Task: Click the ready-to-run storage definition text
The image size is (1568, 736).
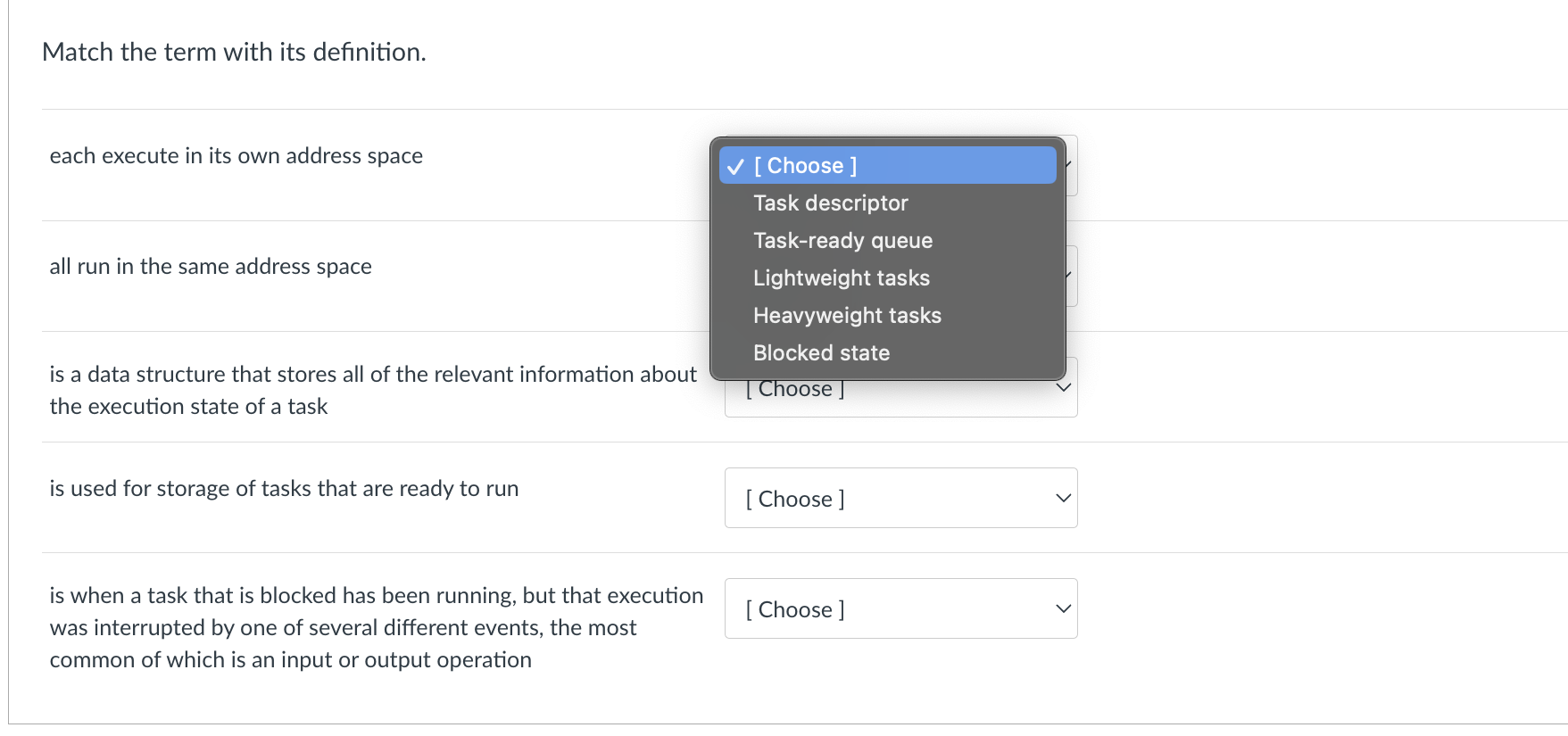Action: coord(284,489)
